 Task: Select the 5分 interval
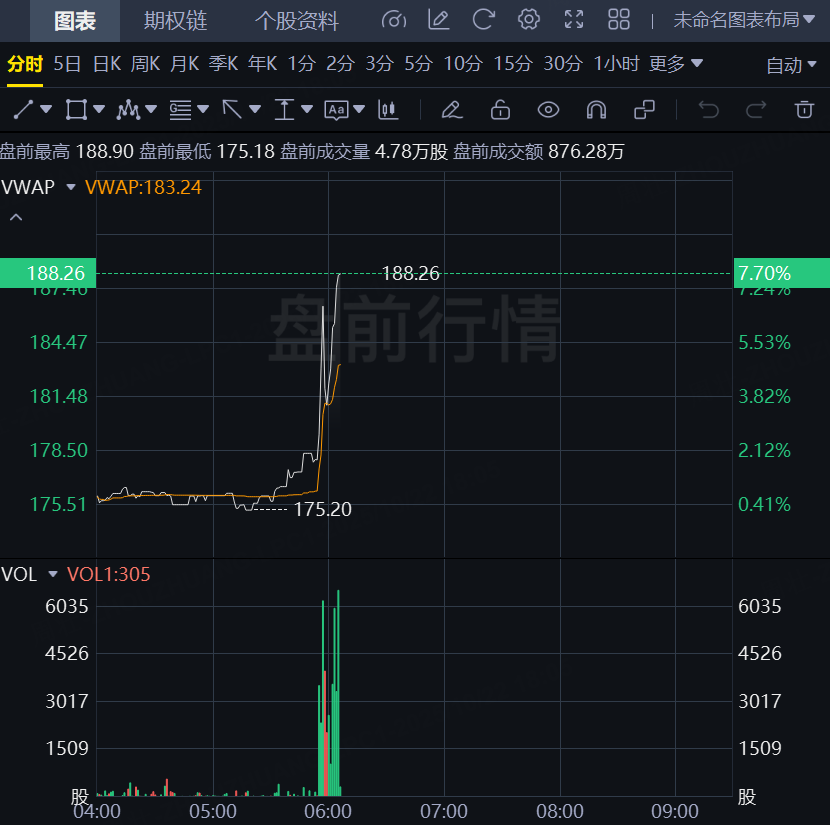point(418,64)
